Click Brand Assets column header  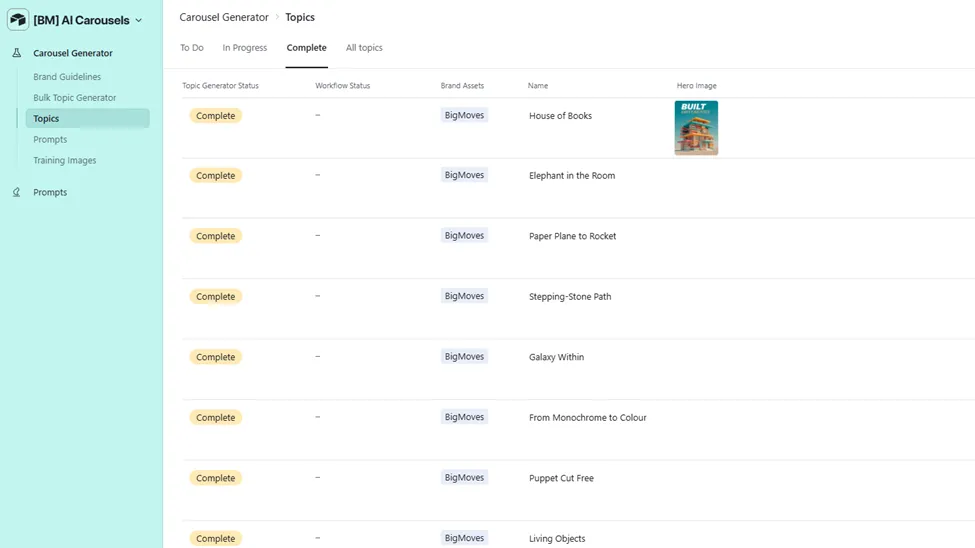coord(462,86)
